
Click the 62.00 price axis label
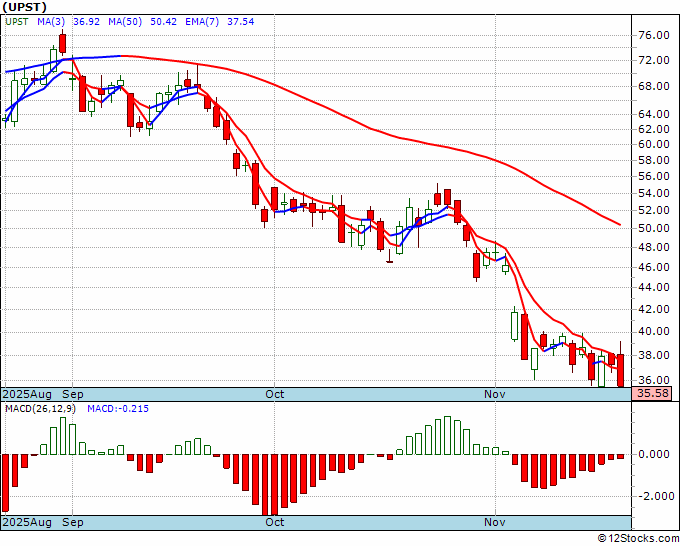tap(654, 129)
